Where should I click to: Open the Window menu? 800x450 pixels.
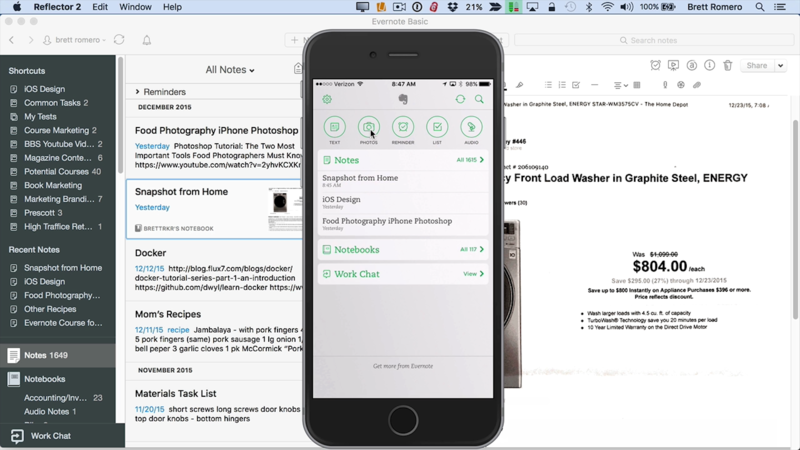(135, 7)
